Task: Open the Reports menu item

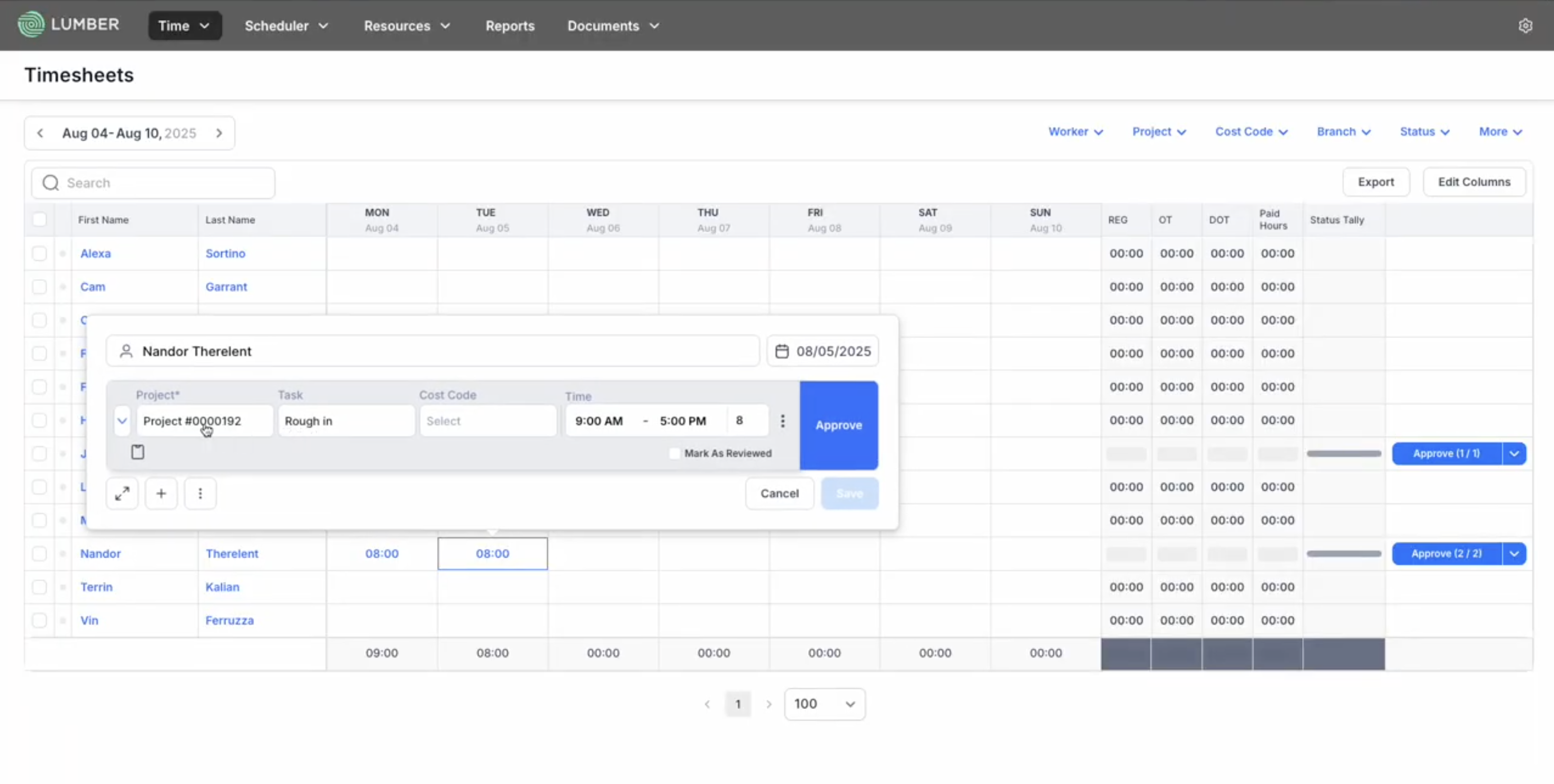Action: pos(510,26)
